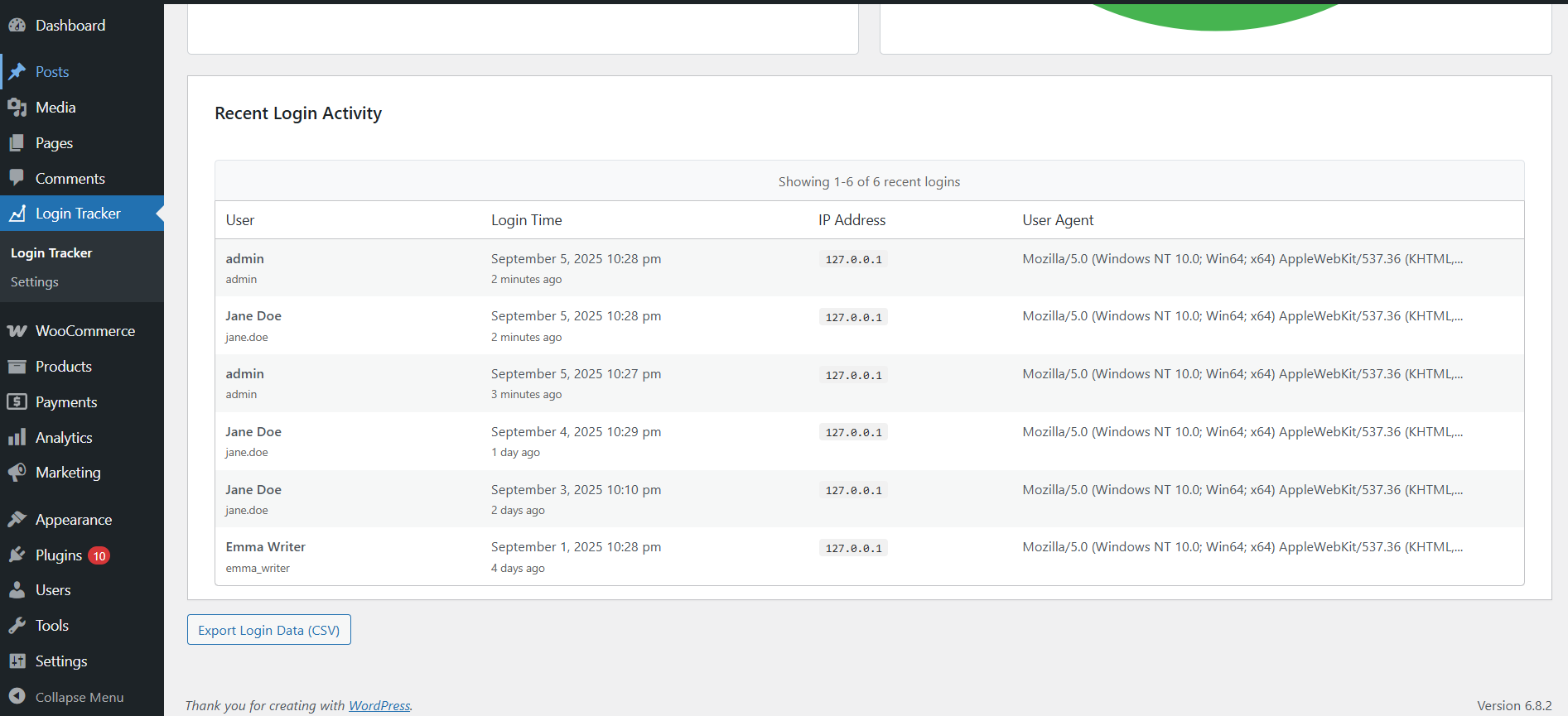Go to the Users menu
This screenshot has height=716, width=1568.
[53, 590]
